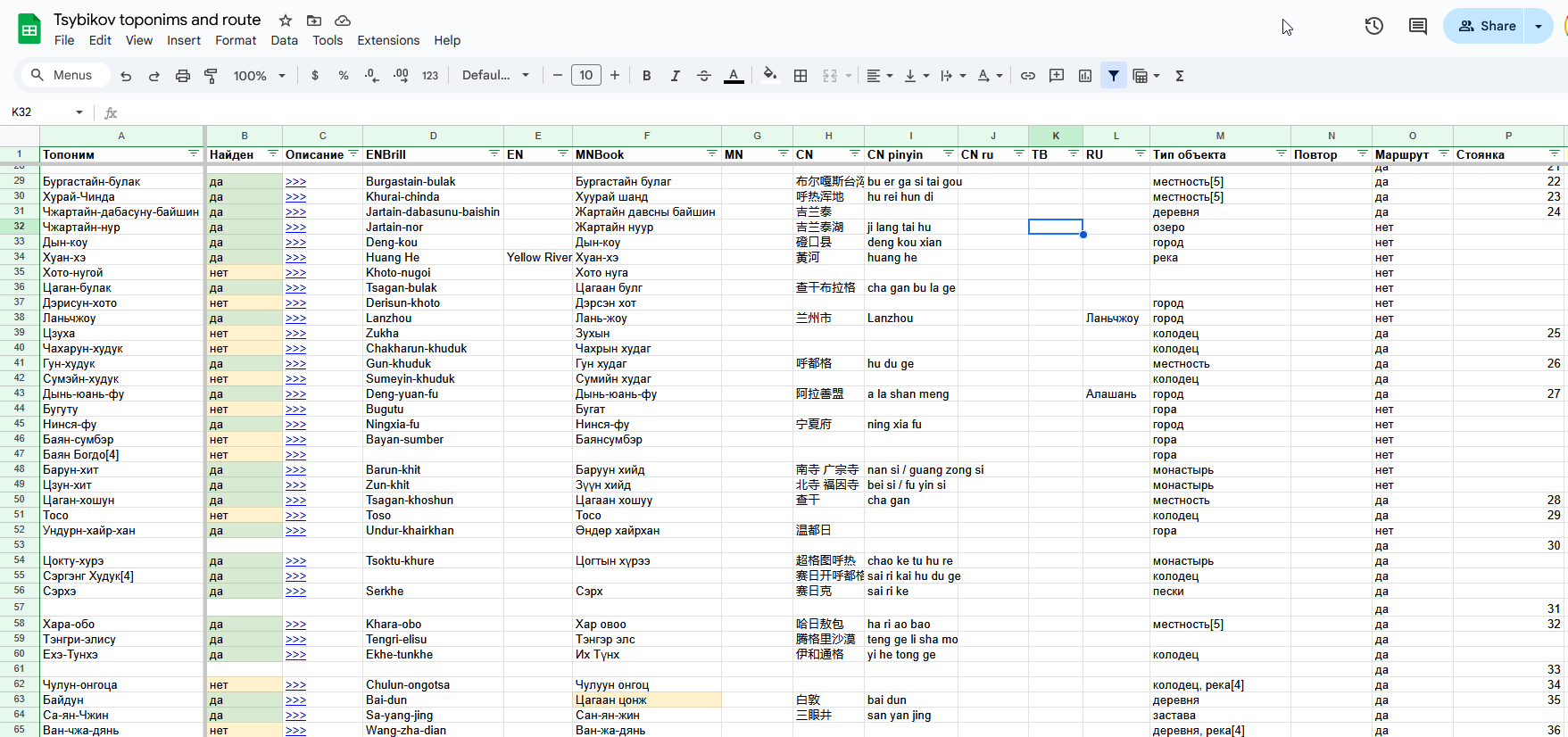Image resolution: width=1568 pixels, height=737 pixels.
Task: Insert a chart from toolbar
Action: click(x=1085, y=76)
